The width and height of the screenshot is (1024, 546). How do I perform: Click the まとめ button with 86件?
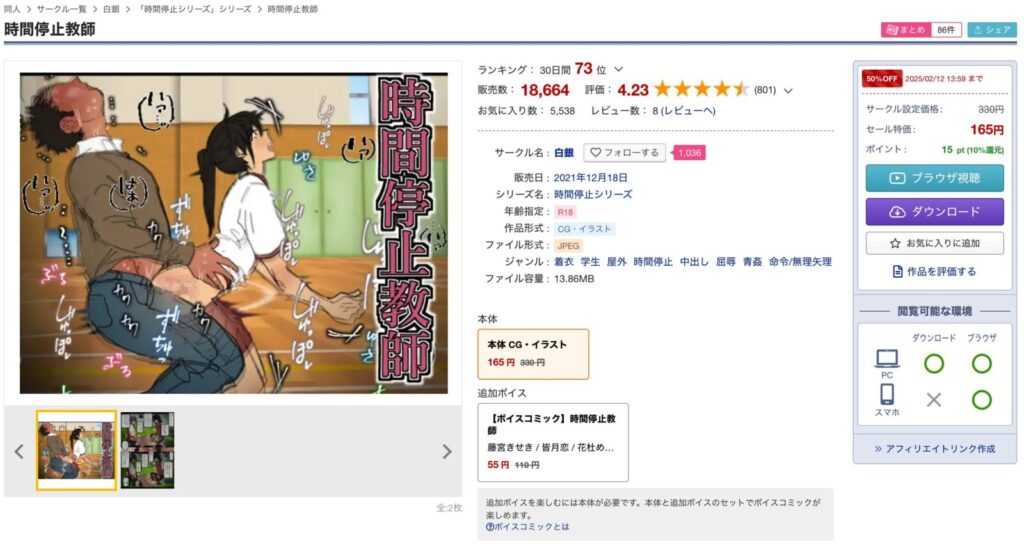click(x=921, y=29)
